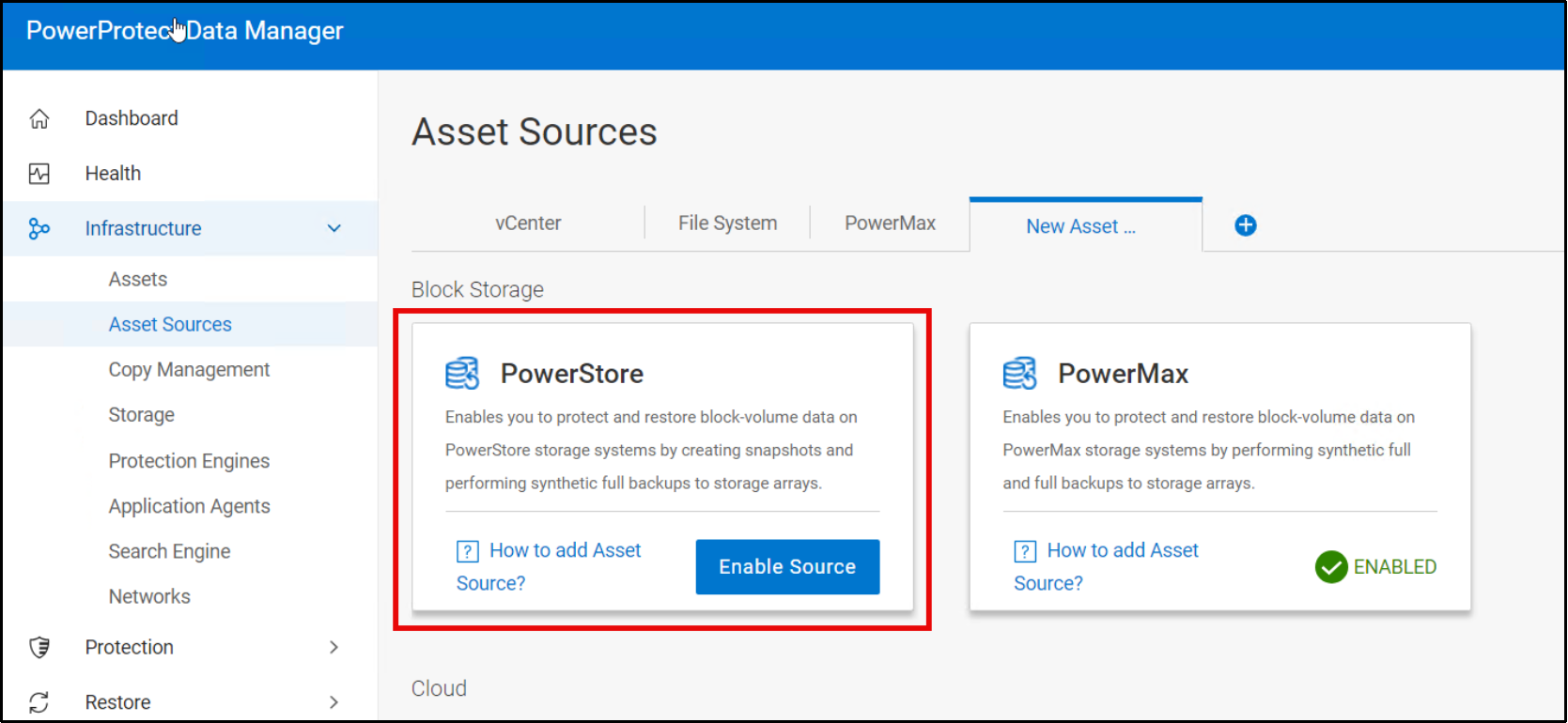Click the PowerStore card title
The height and width of the screenshot is (723, 1568).
coord(572,374)
